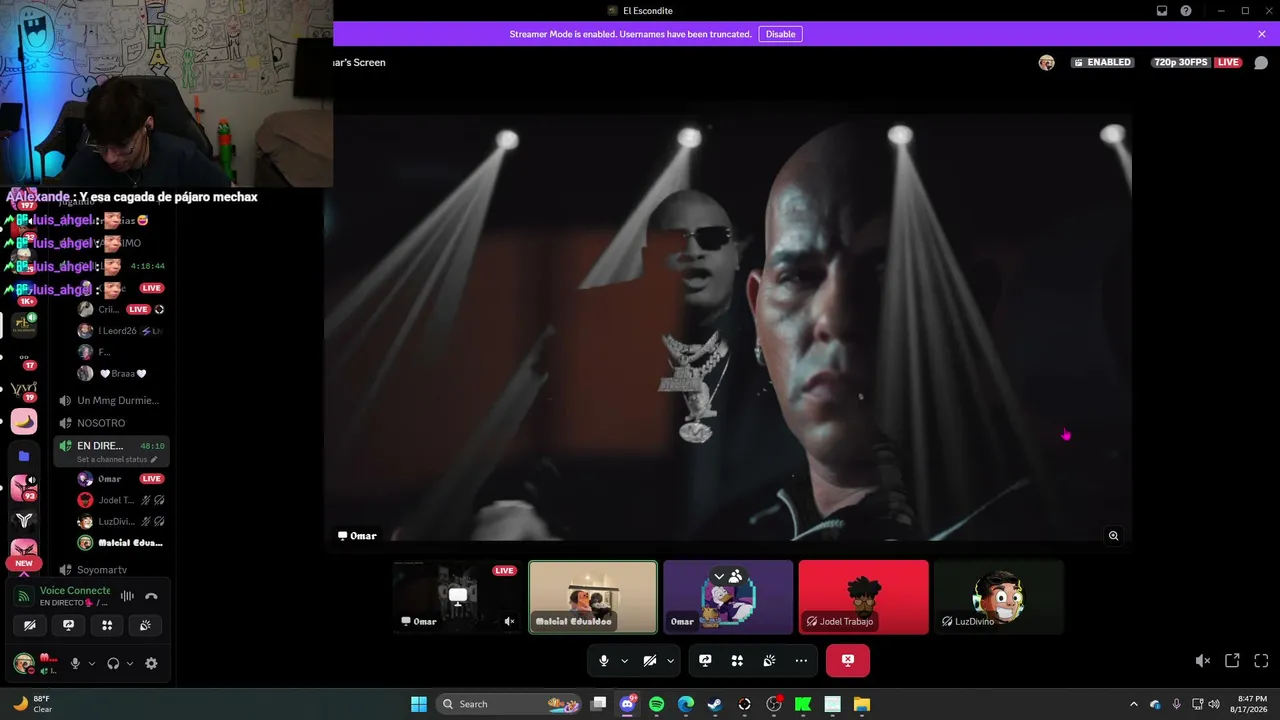
Task: Pop out the stream into a separate window
Action: (1232, 661)
